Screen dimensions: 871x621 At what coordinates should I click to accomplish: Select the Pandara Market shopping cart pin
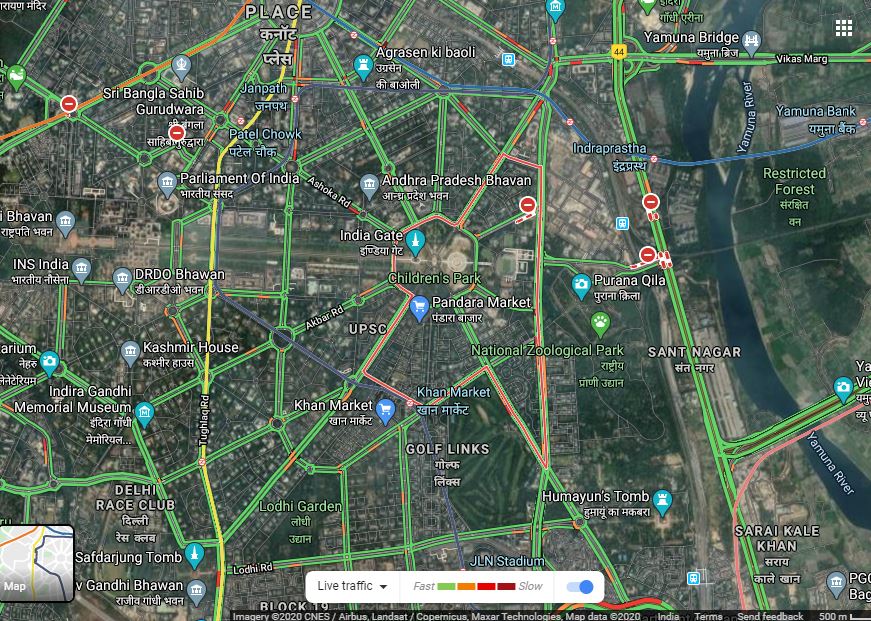point(419,309)
